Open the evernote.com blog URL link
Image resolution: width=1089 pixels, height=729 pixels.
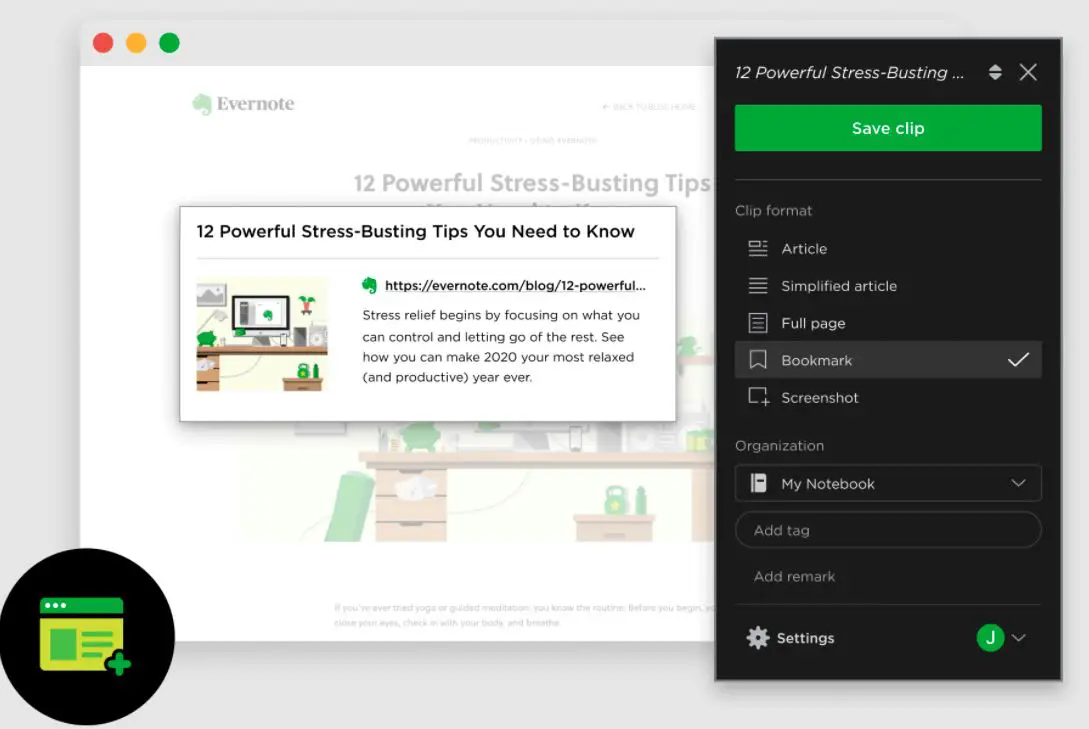click(x=515, y=285)
